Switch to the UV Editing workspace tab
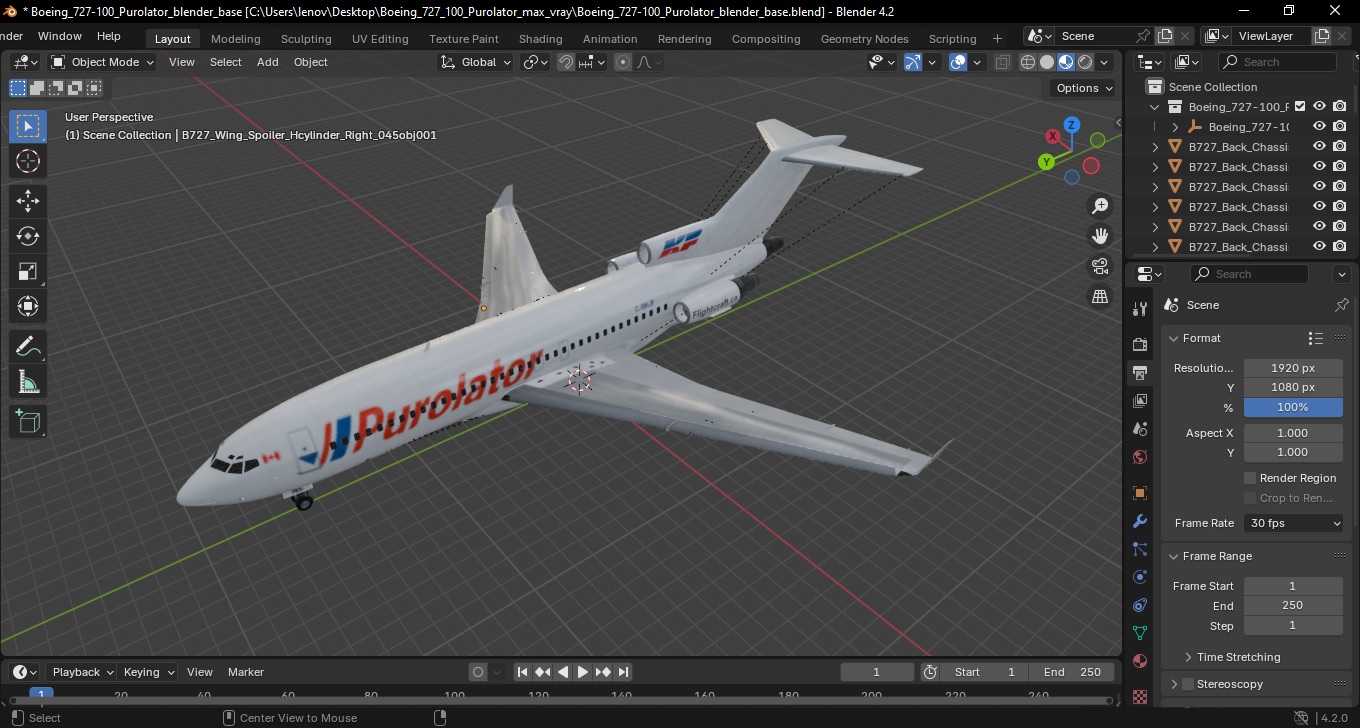 [x=380, y=39]
